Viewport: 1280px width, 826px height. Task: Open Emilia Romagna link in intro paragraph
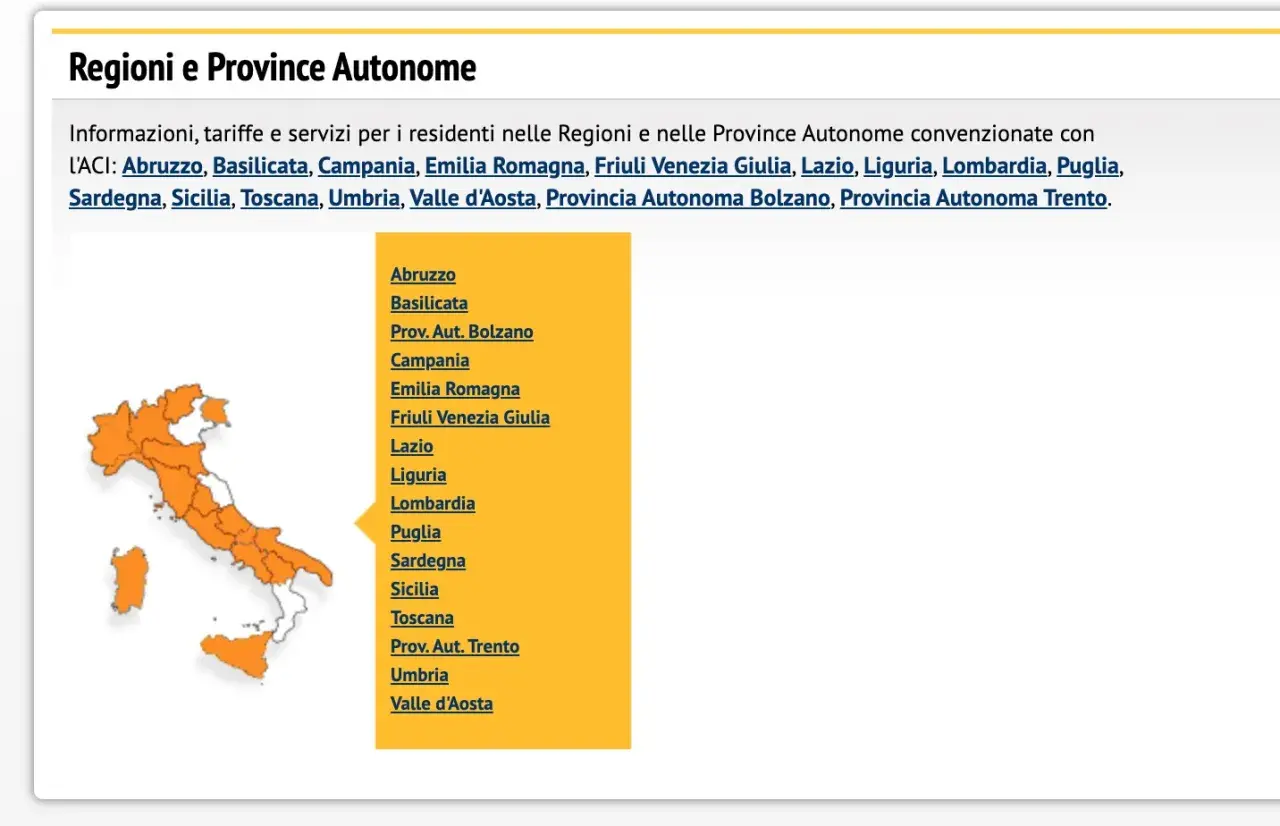tap(505, 165)
